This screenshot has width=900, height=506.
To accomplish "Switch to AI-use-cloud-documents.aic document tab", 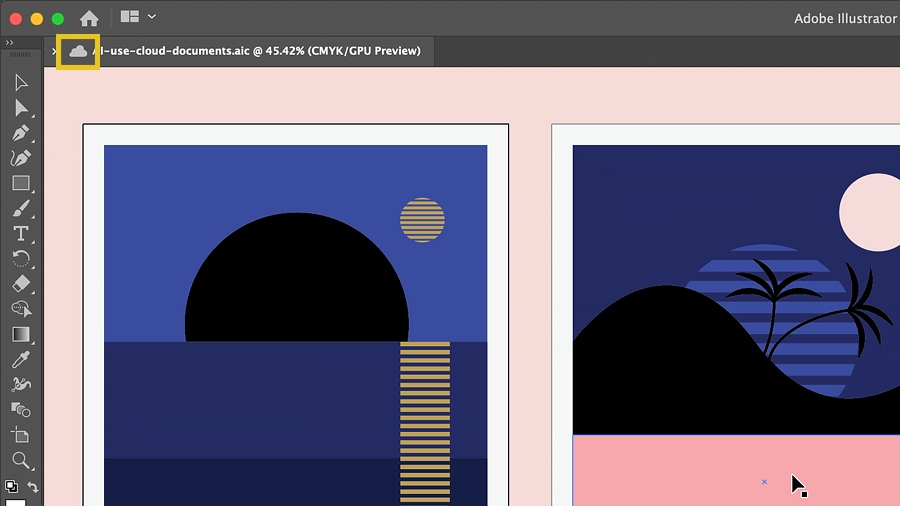I will (256, 51).
